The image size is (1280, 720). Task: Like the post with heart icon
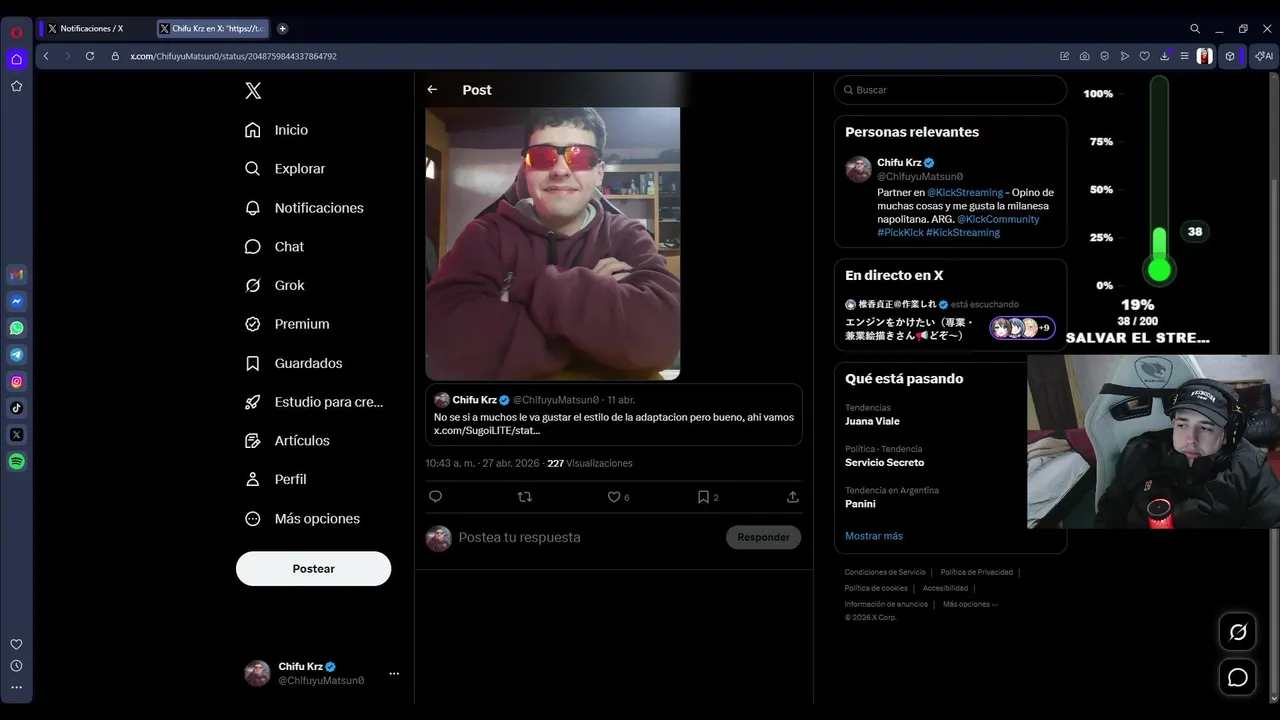(x=614, y=497)
